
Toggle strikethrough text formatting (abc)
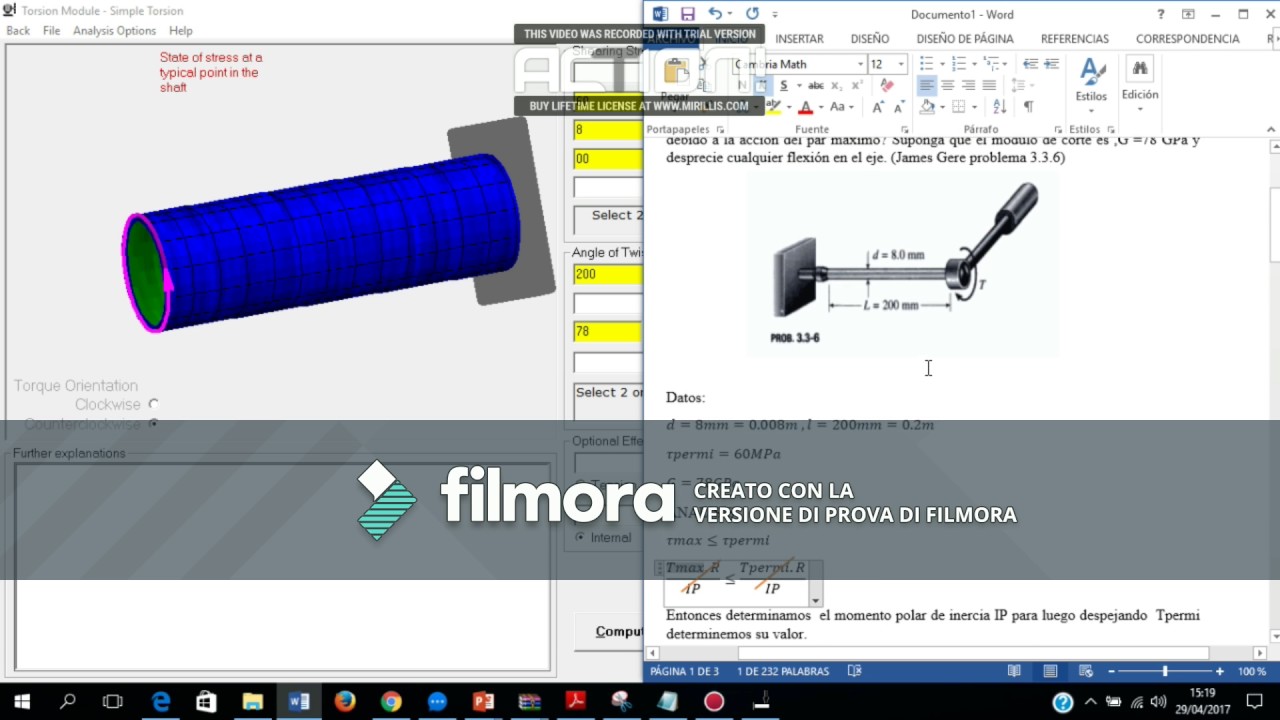point(815,86)
